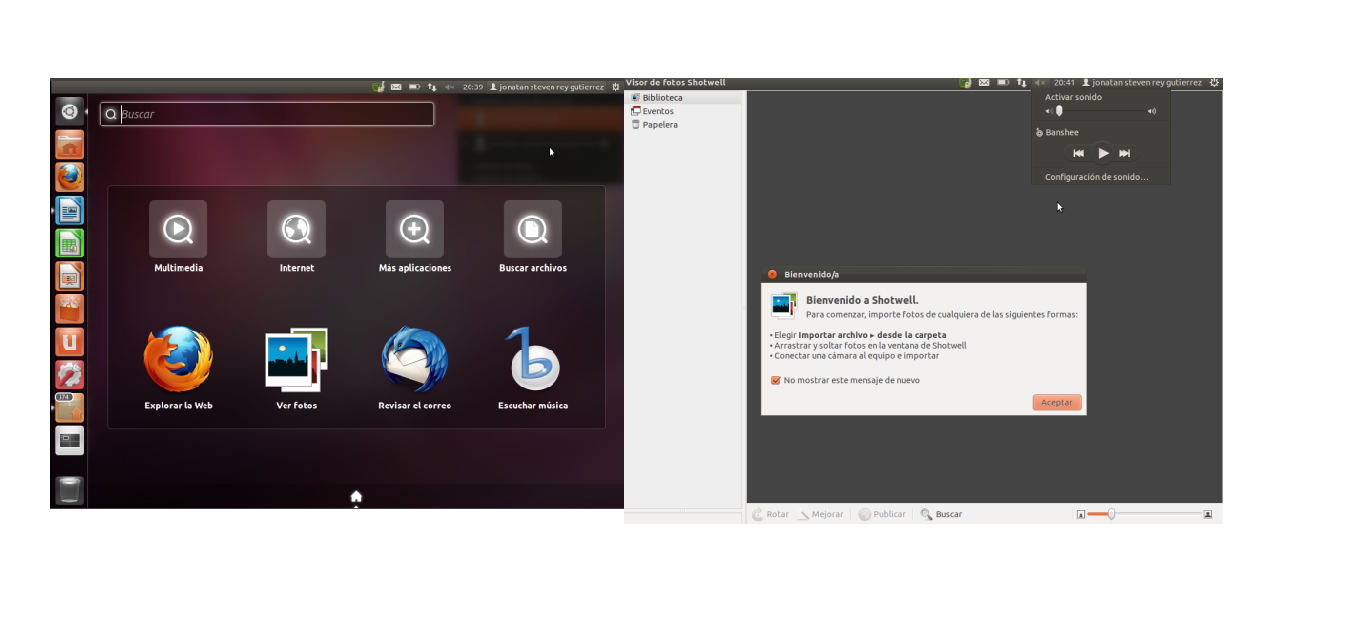Launch Firefox from the Ubuntu launcher
Screen dimensions: 1360x624
click(x=69, y=177)
